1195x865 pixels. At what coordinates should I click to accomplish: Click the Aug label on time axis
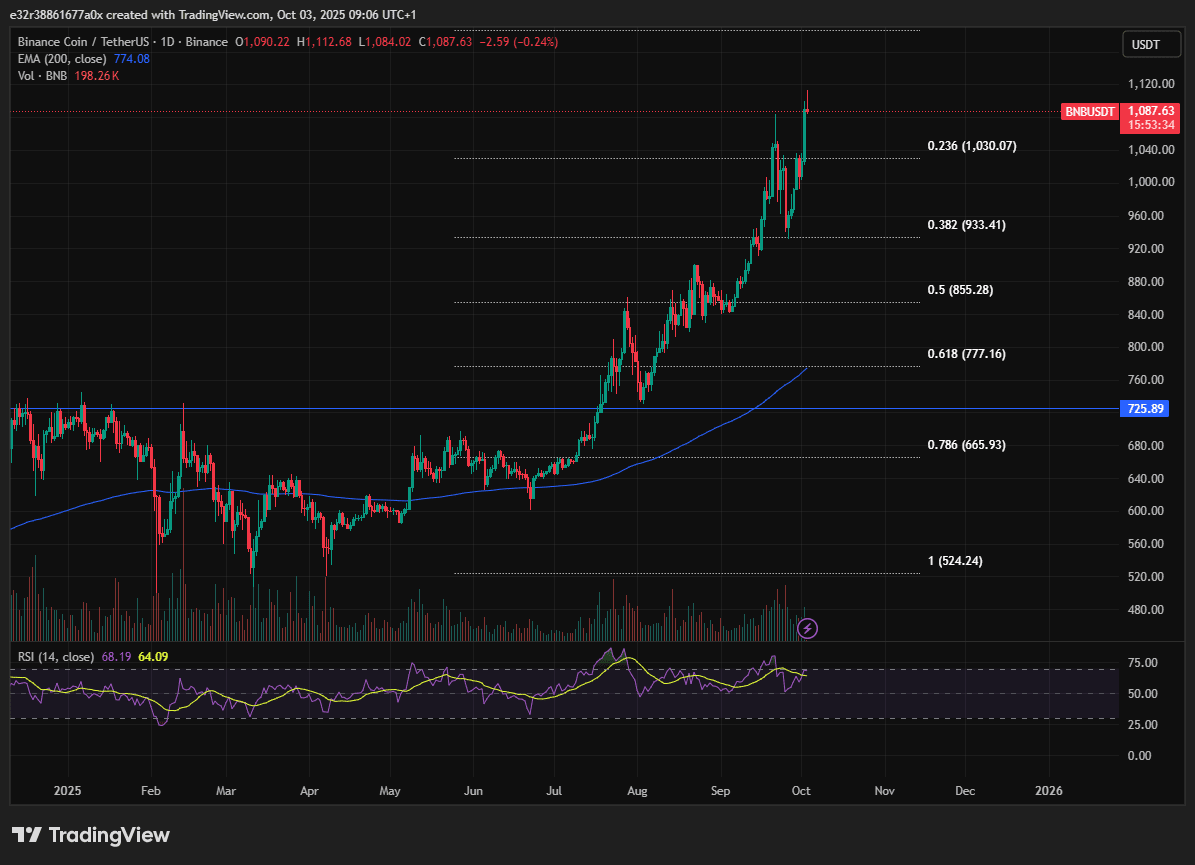tap(637, 791)
